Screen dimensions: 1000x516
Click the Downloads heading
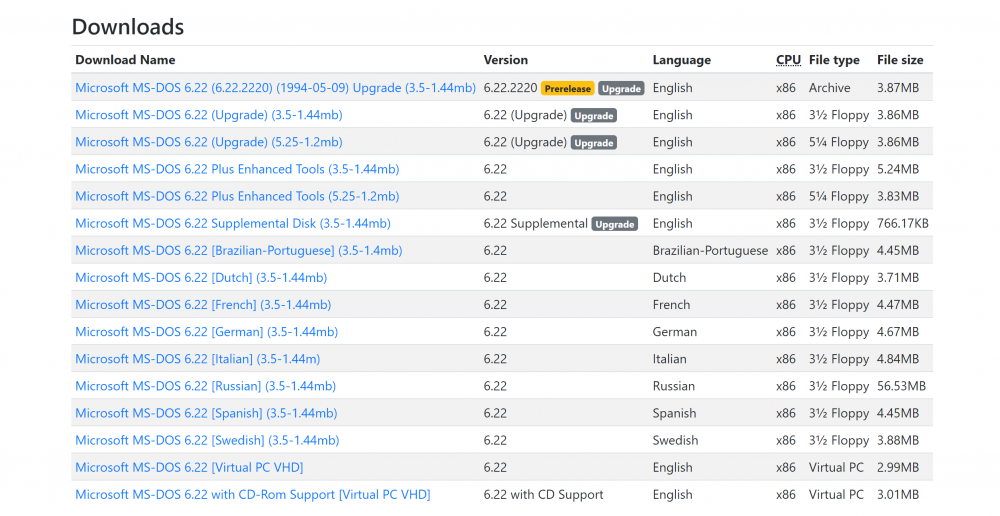point(128,27)
